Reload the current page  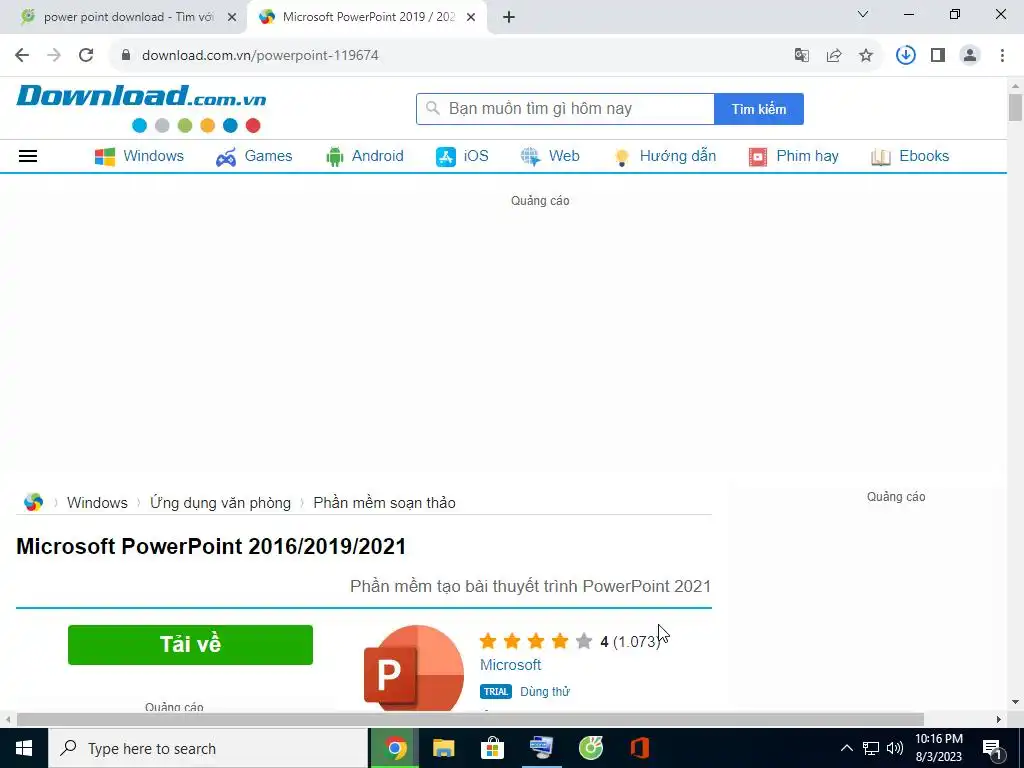[x=86, y=55]
